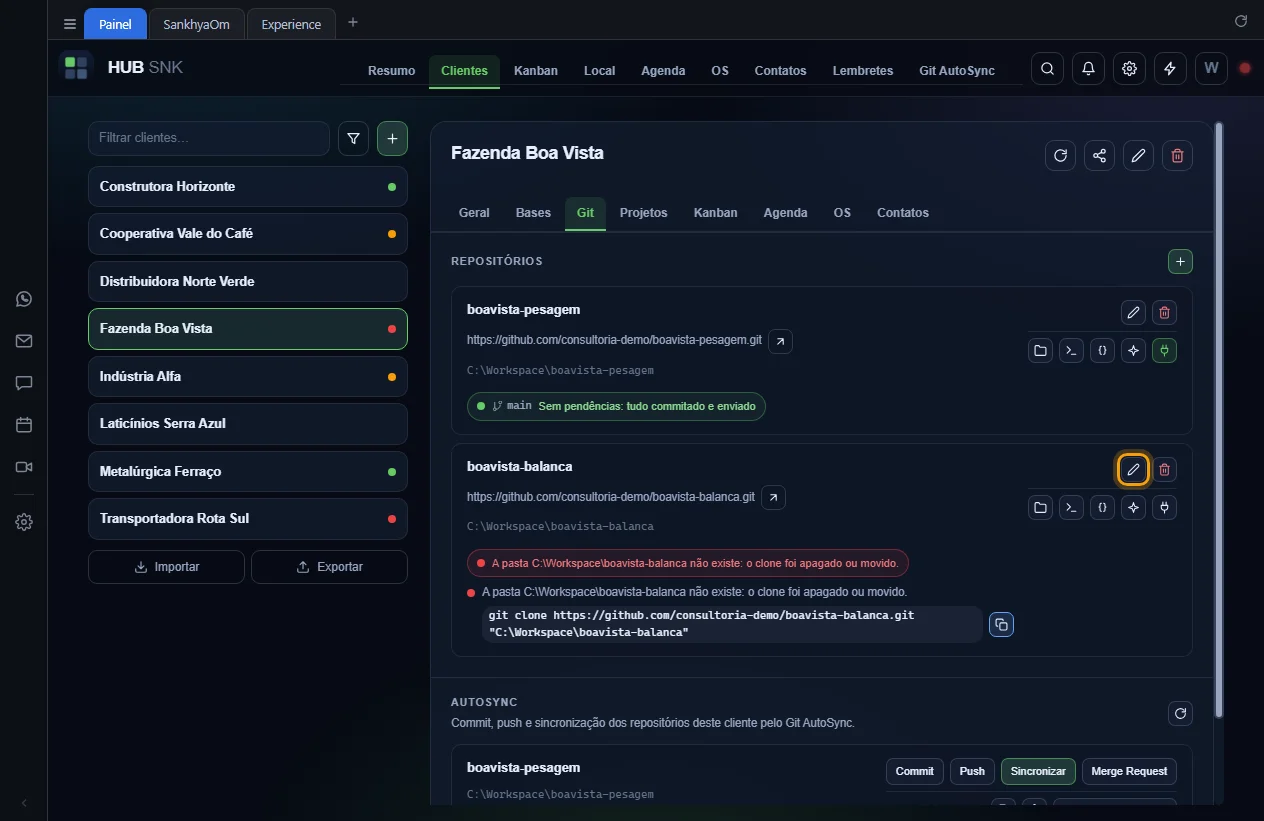Image resolution: width=1264 pixels, height=821 pixels.
Task: Open WhatsApp from the left sidebar
Action: 24,299
